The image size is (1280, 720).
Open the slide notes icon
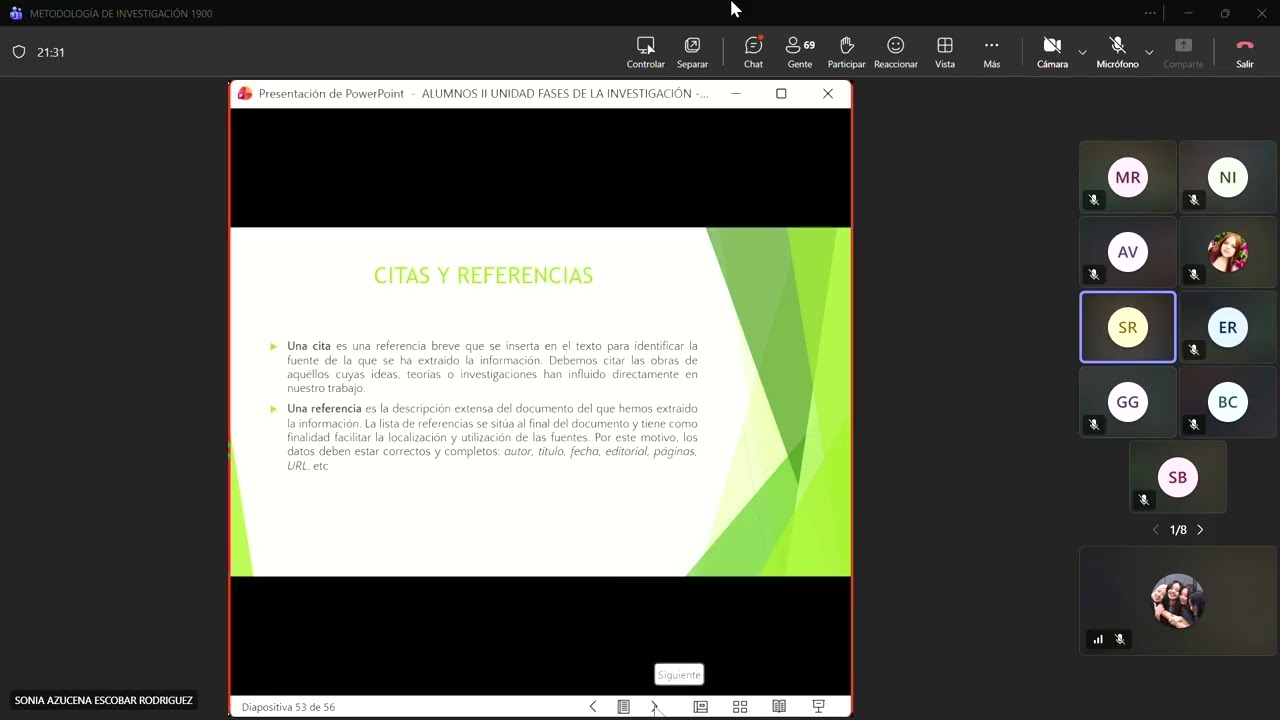coord(623,706)
